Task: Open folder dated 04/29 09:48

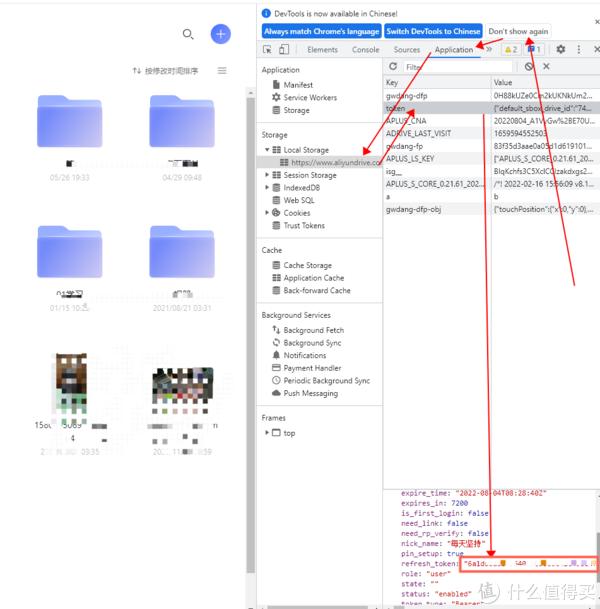Action: click(x=182, y=121)
